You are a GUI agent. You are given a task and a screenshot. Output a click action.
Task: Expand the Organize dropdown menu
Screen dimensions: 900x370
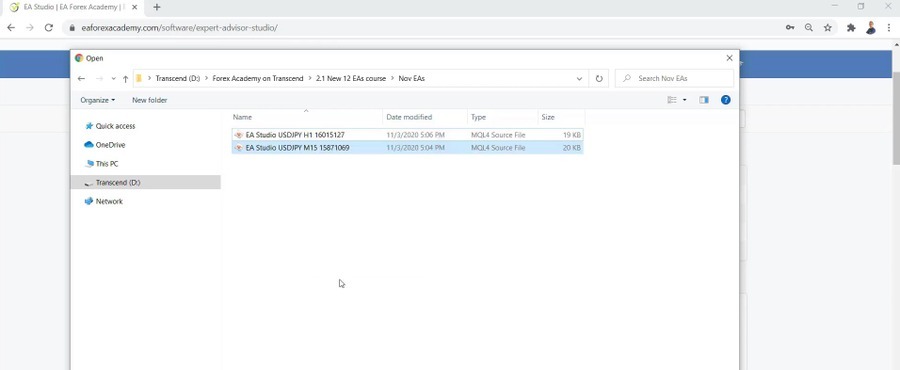98,100
